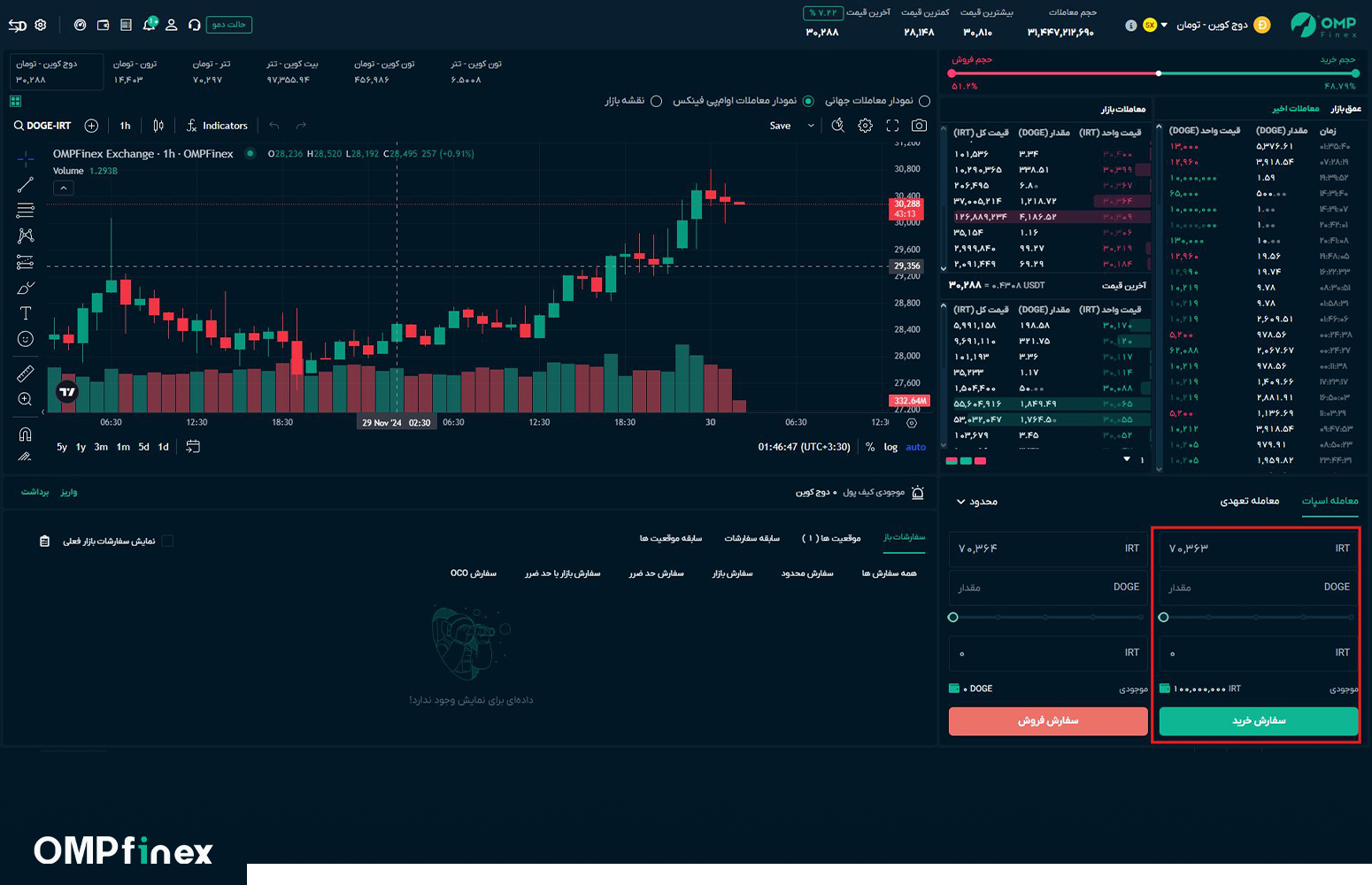
Task: Switch to the معامله اسپات tab
Action: (1330, 501)
